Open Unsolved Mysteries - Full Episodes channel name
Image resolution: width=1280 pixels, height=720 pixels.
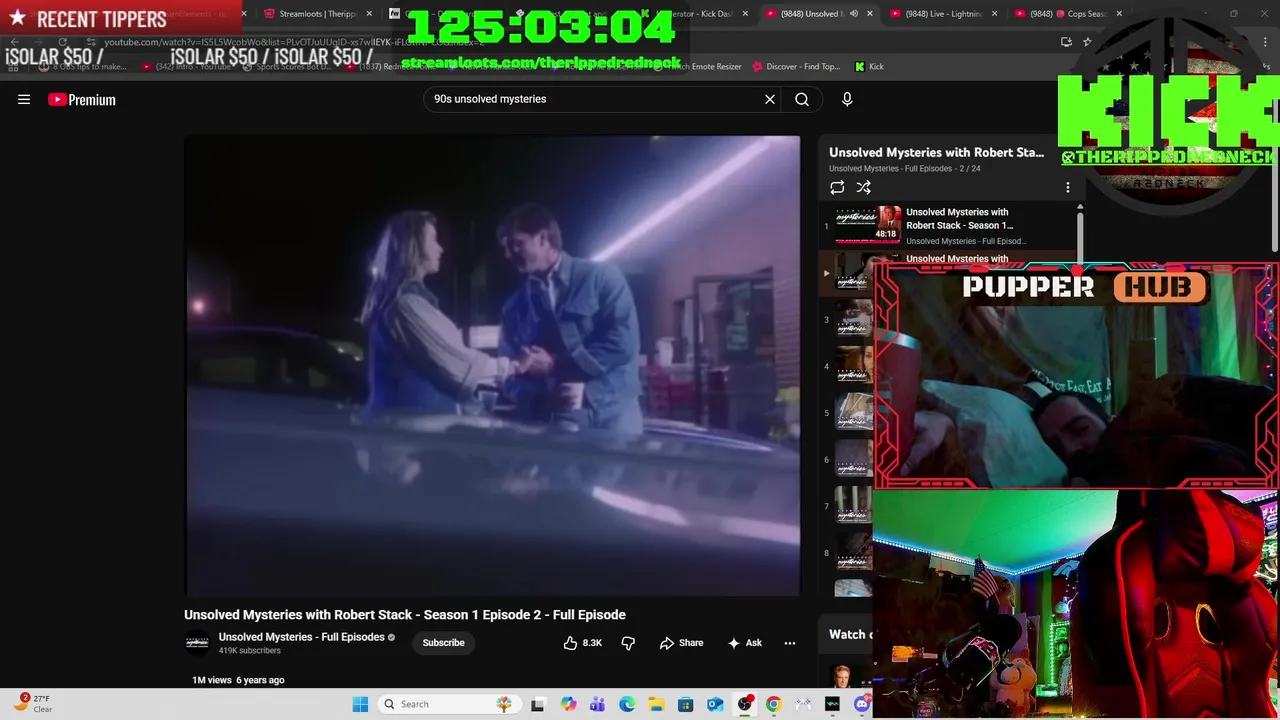coord(301,637)
